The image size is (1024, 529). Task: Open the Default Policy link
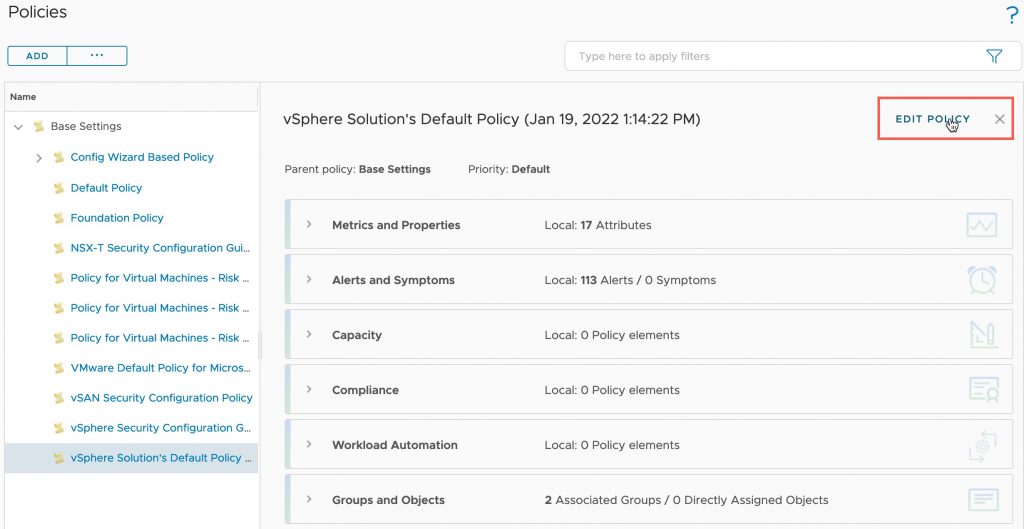[106, 188]
